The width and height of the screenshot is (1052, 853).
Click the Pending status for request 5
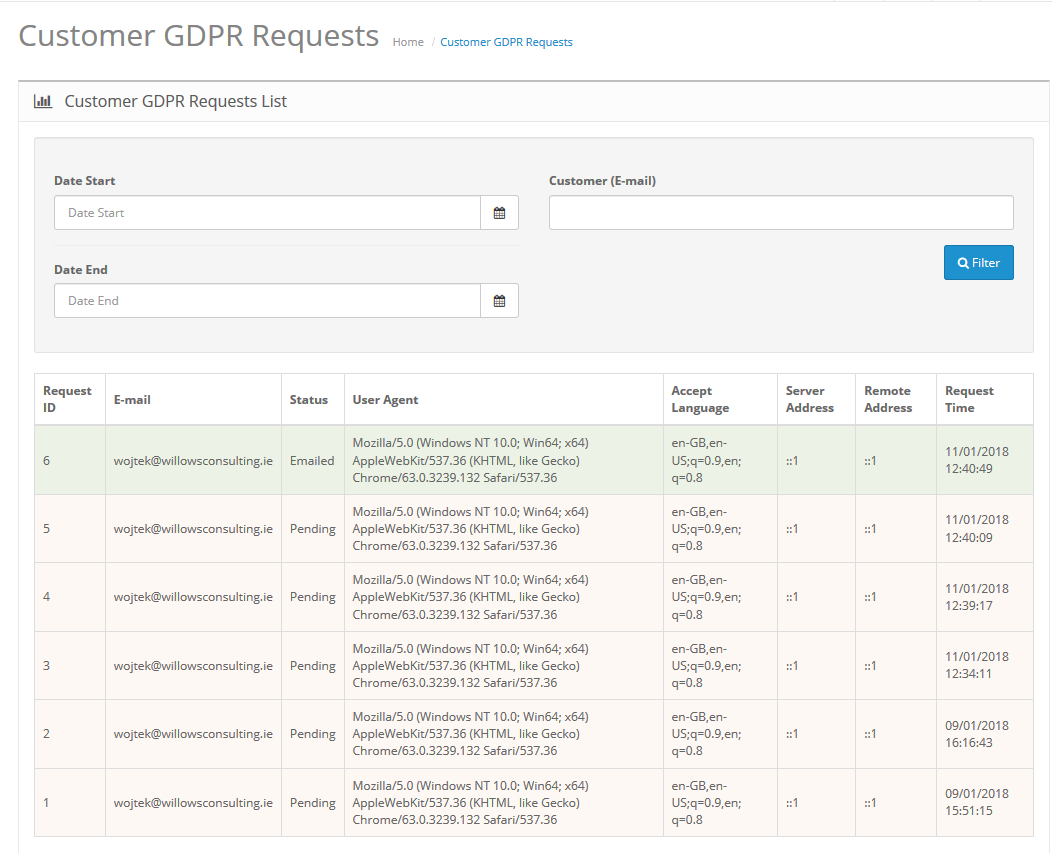(313, 529)
